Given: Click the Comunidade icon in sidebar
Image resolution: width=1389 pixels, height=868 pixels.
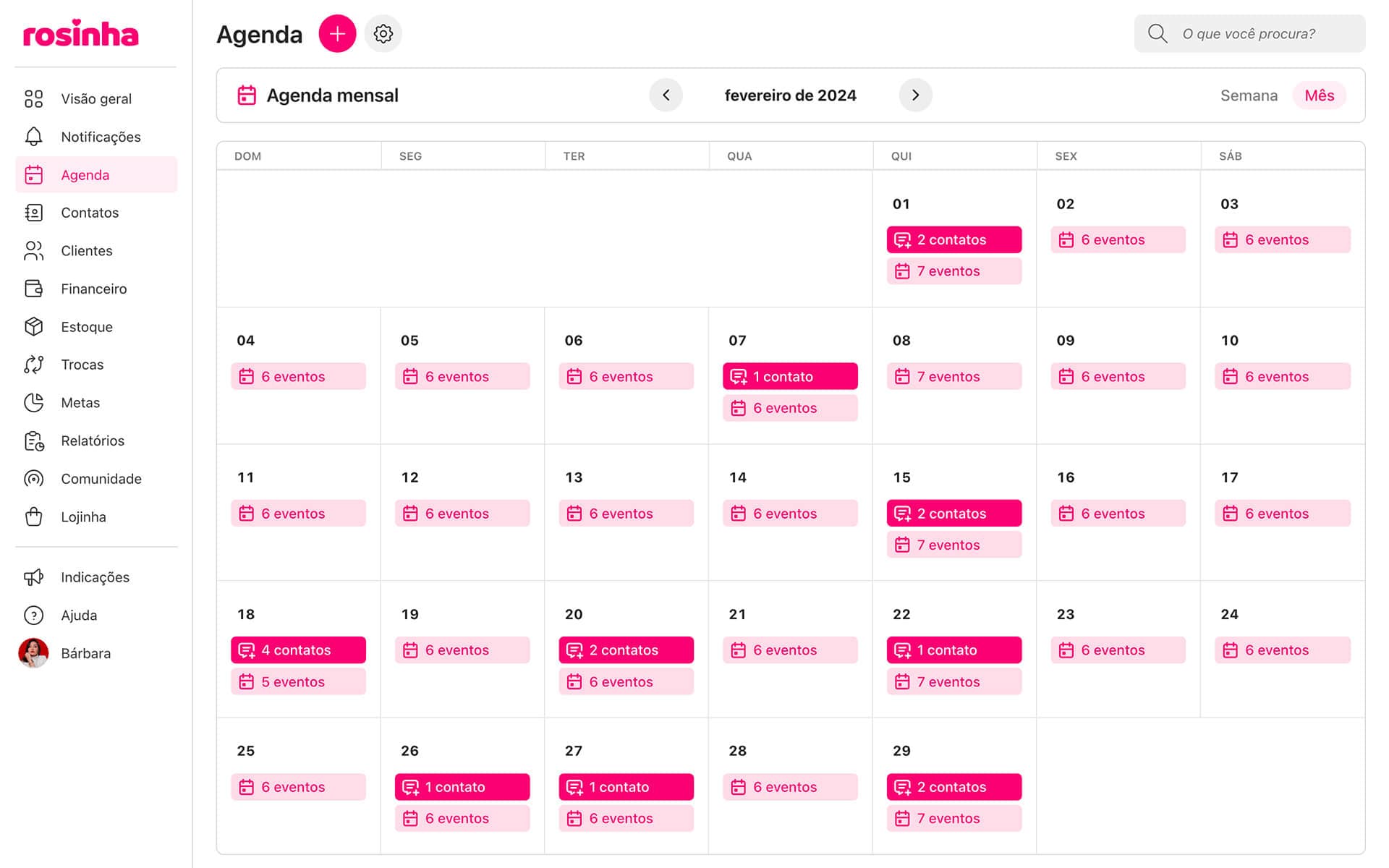Looking at the screenshot, I should tap(34, 479).
